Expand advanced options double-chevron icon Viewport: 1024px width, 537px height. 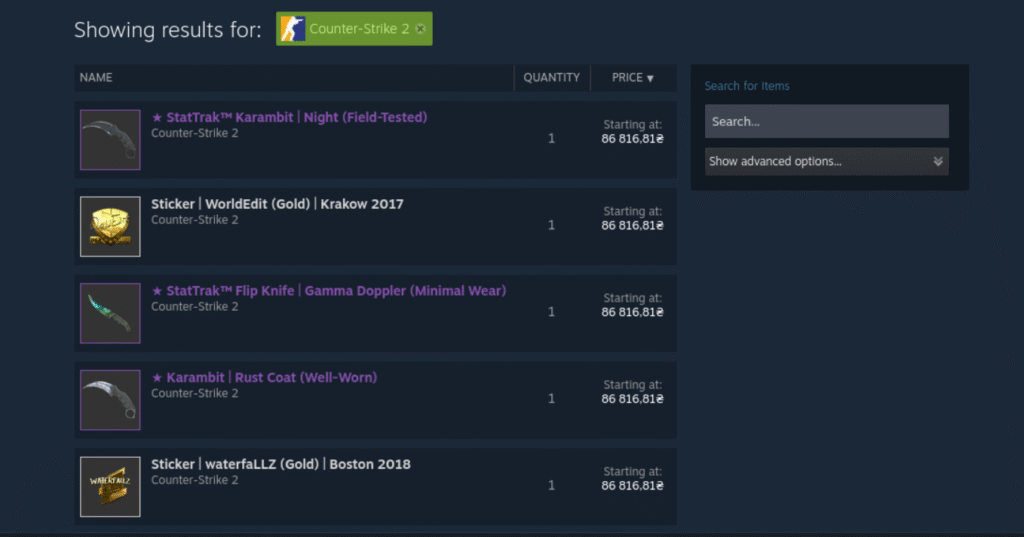point(937,161)
